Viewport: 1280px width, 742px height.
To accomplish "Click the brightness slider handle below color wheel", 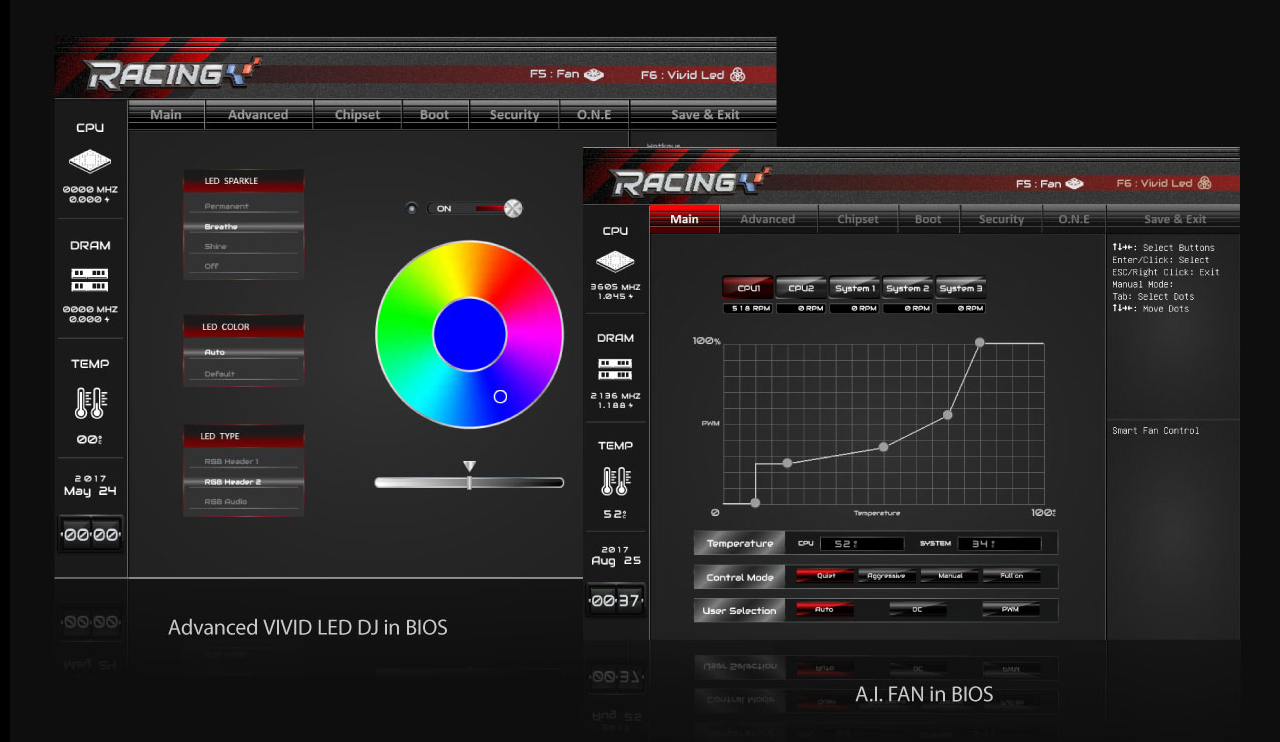I will (x=469, y=477).
